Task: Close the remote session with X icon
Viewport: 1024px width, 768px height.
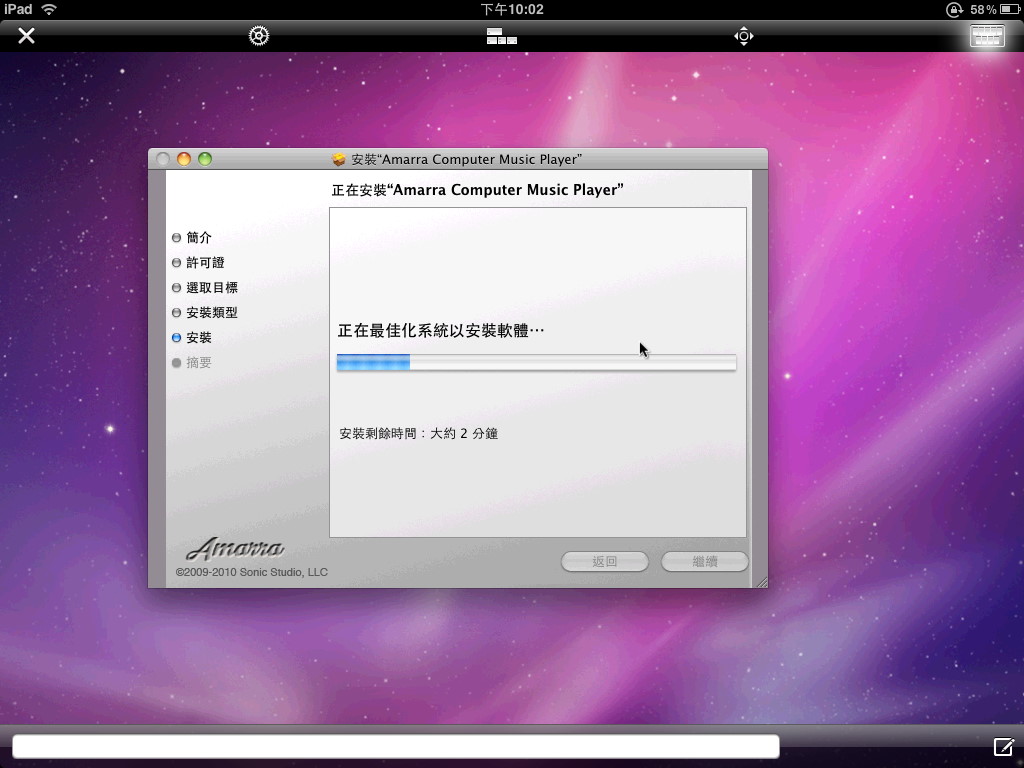Action: [26, 35]
